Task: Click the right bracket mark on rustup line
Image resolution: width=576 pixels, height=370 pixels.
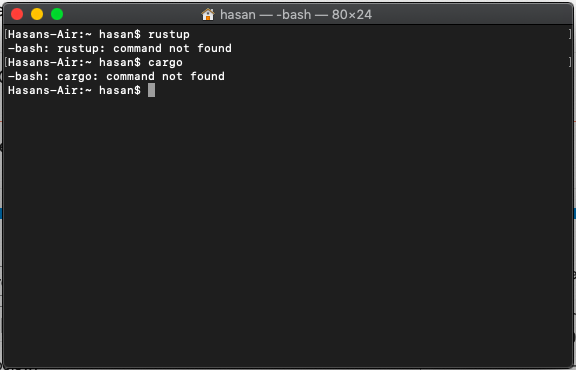Action: tap(570, 34)
